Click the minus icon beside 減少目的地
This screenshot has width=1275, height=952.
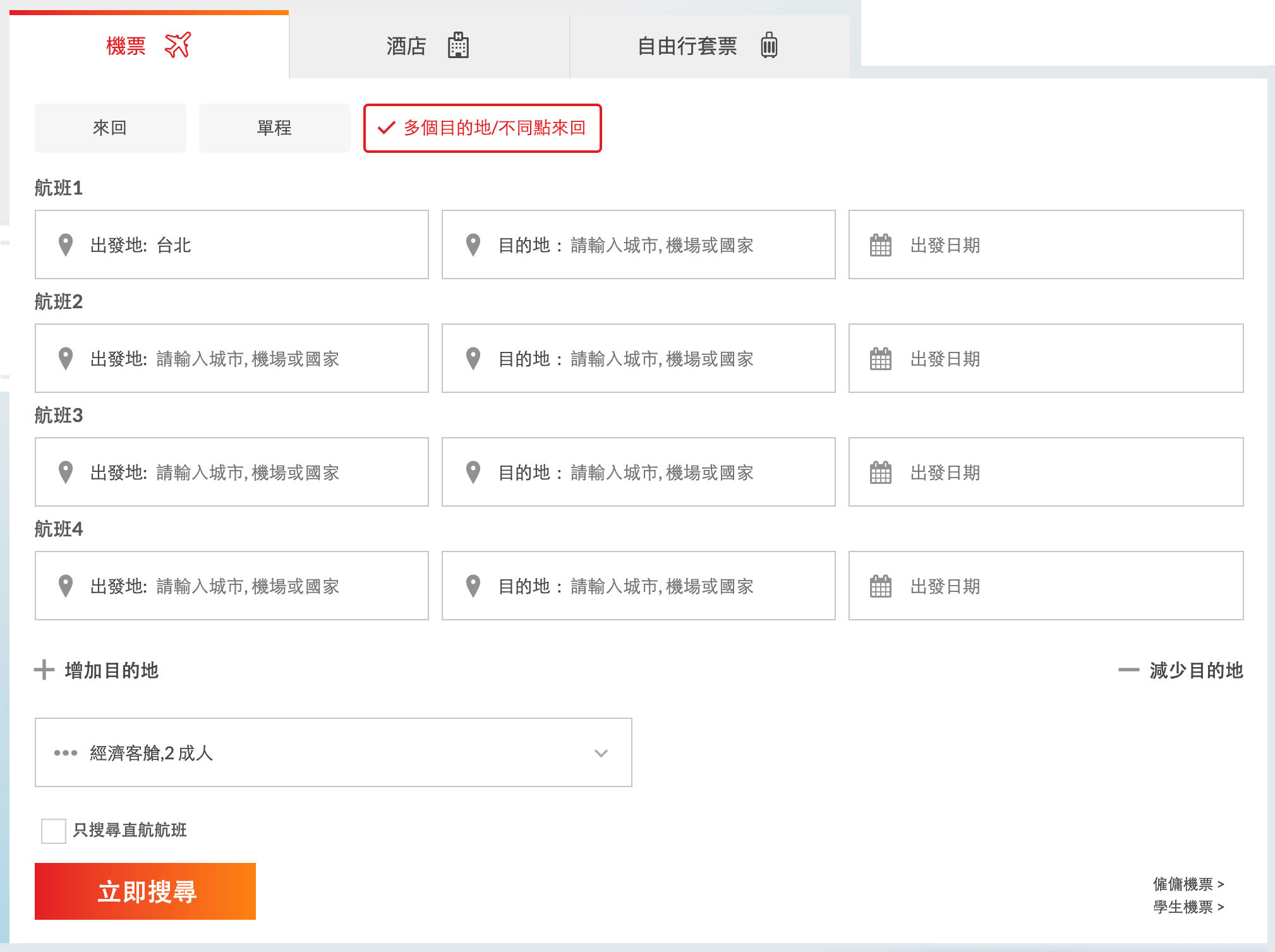[1128, 670]
